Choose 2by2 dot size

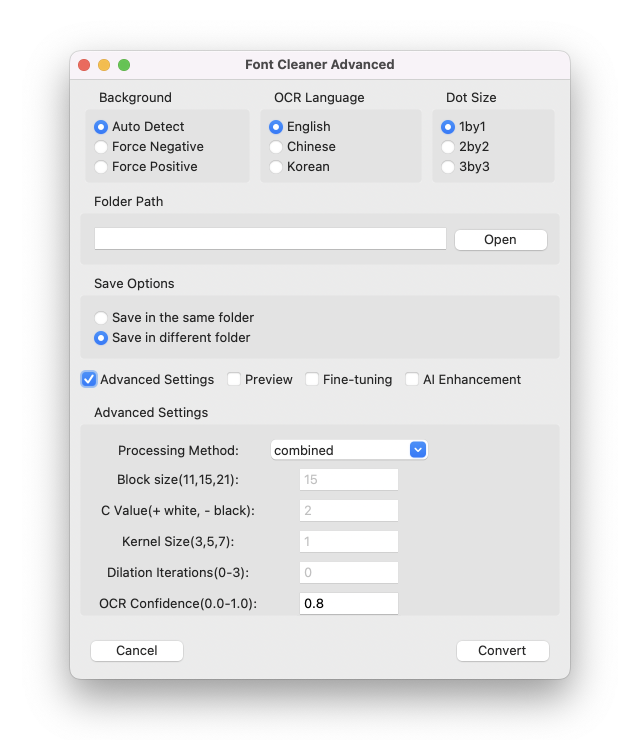(x=448, y=147)
